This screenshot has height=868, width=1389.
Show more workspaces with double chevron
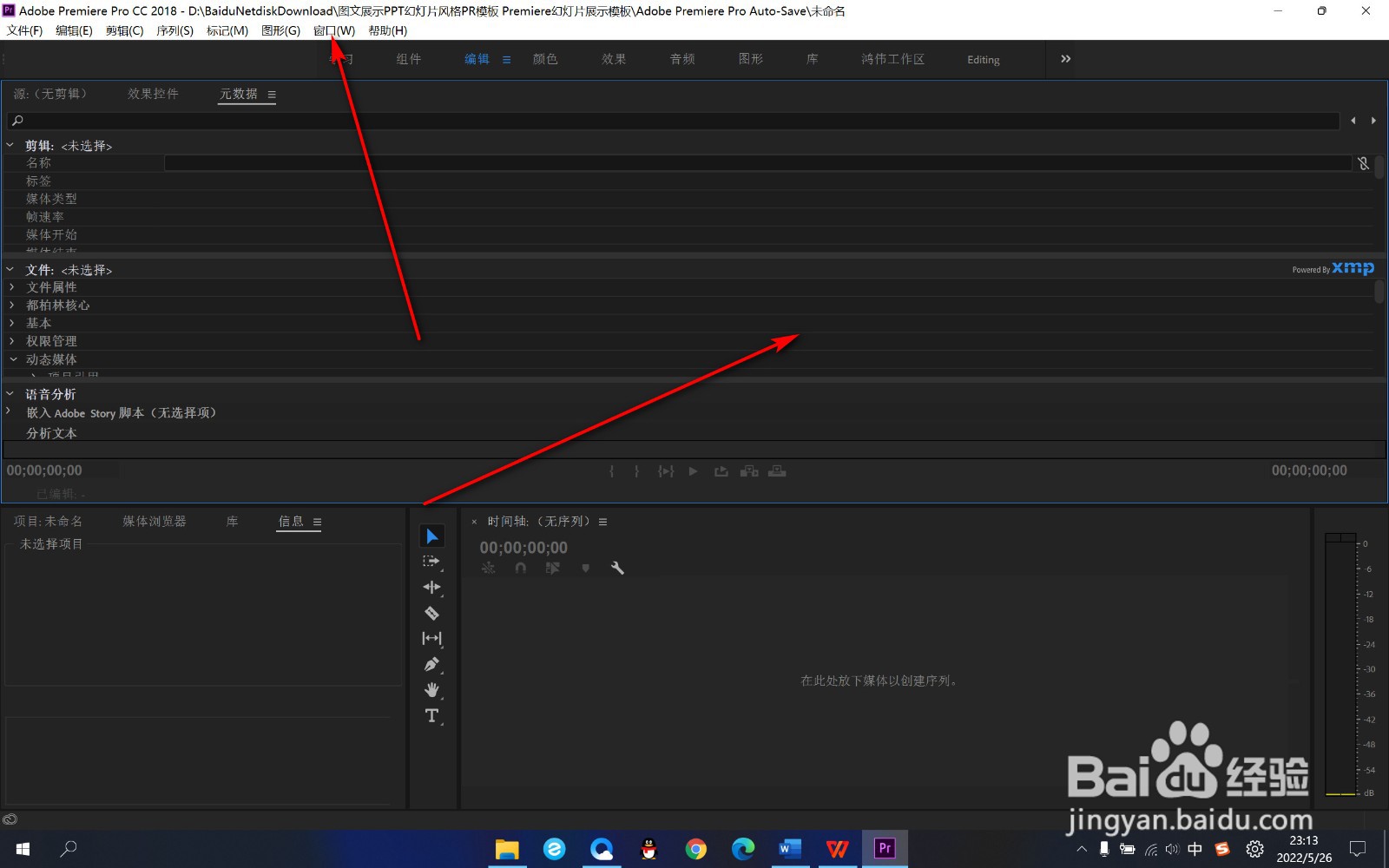tap(1065, 59)
